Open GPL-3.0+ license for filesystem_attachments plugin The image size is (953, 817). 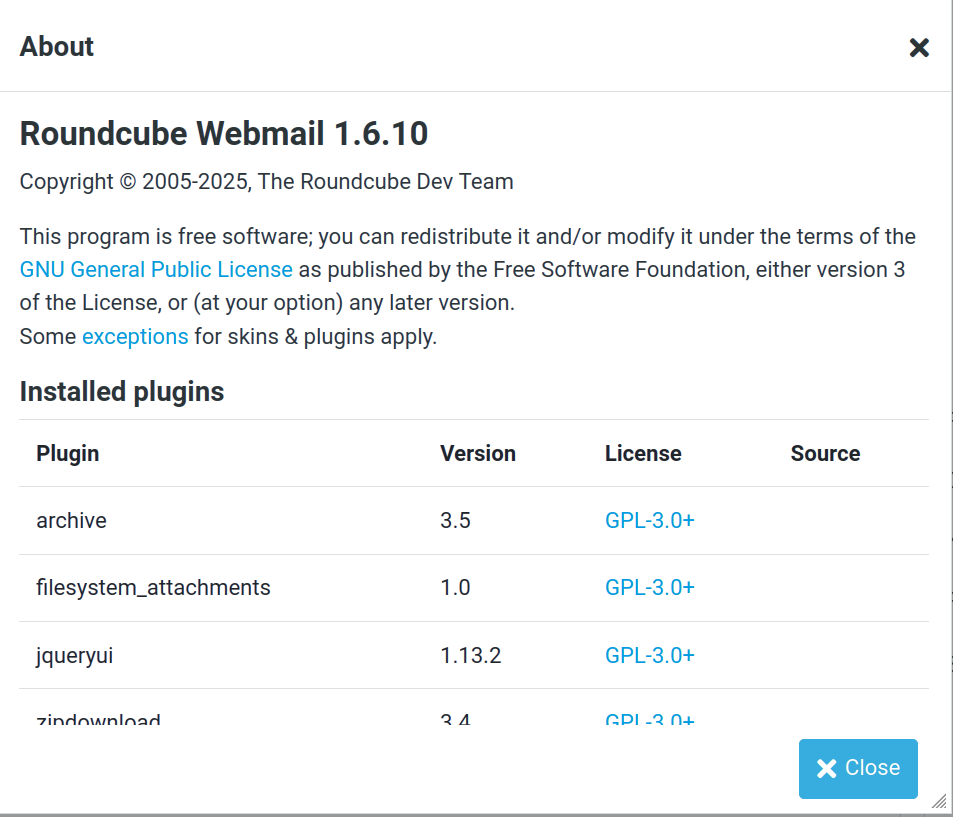[x=649, y=587]
